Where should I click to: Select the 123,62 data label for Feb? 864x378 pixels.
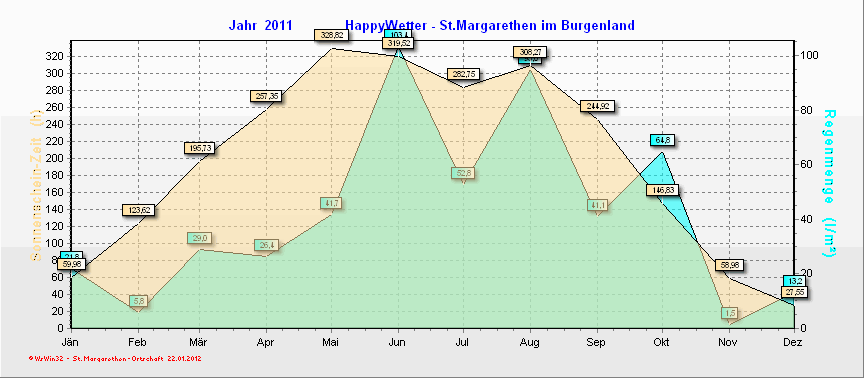(x=138, y=210)
